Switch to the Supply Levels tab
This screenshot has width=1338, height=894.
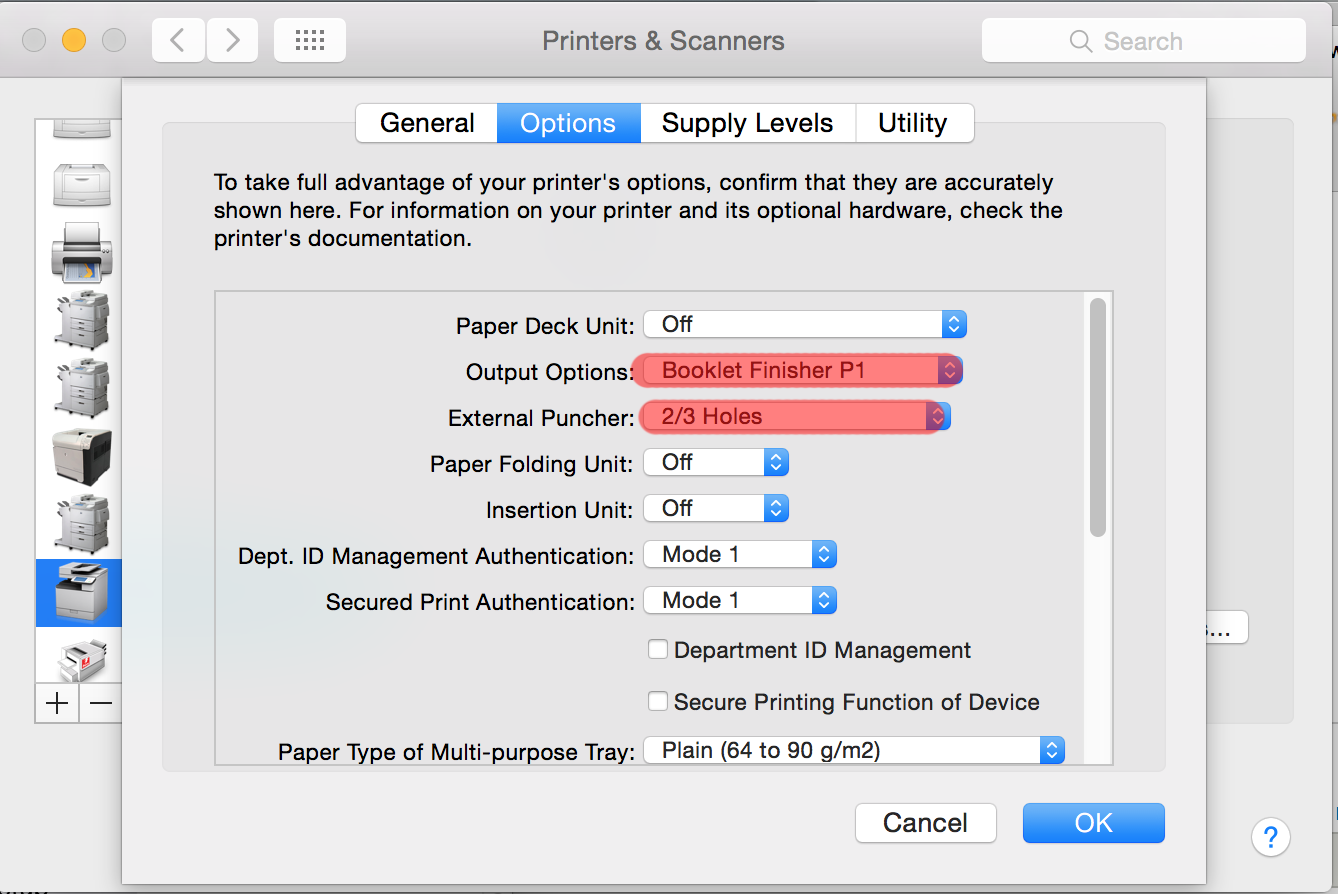(x=747, y=123)
